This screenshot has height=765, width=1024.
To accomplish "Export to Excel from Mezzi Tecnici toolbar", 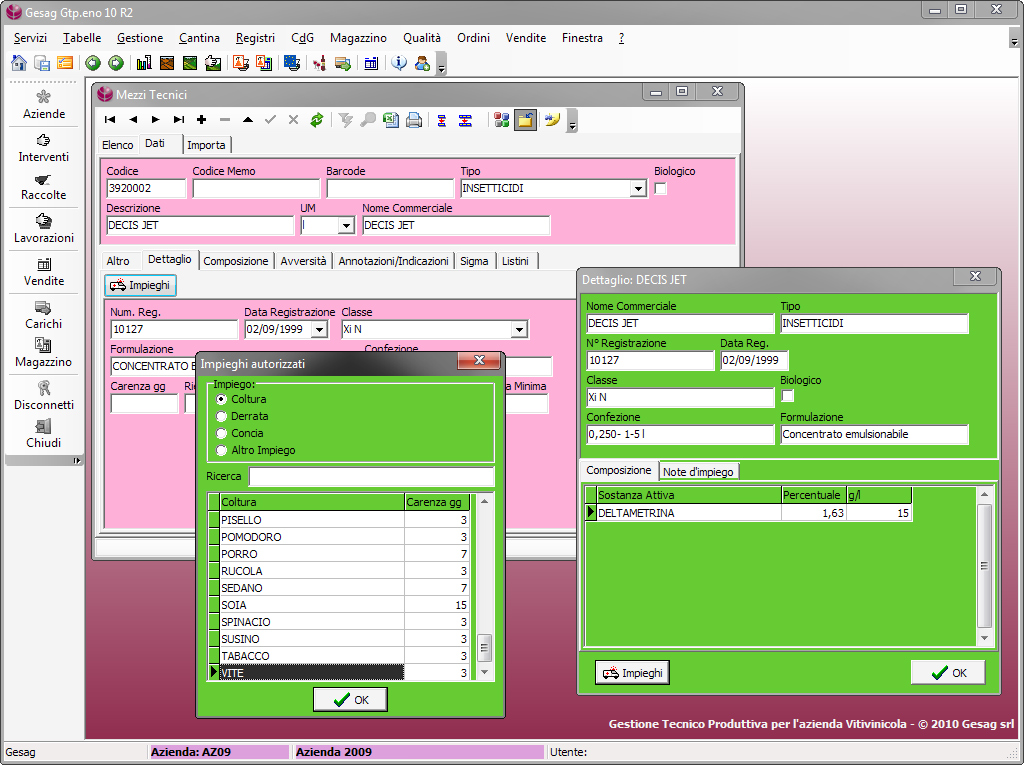I will click(x=391, y=120).
